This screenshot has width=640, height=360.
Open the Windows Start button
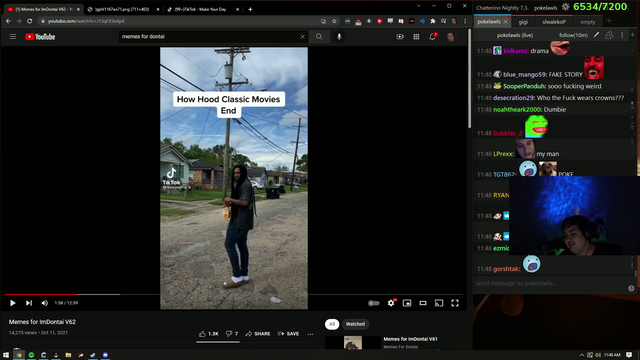(x=6, y=355)
